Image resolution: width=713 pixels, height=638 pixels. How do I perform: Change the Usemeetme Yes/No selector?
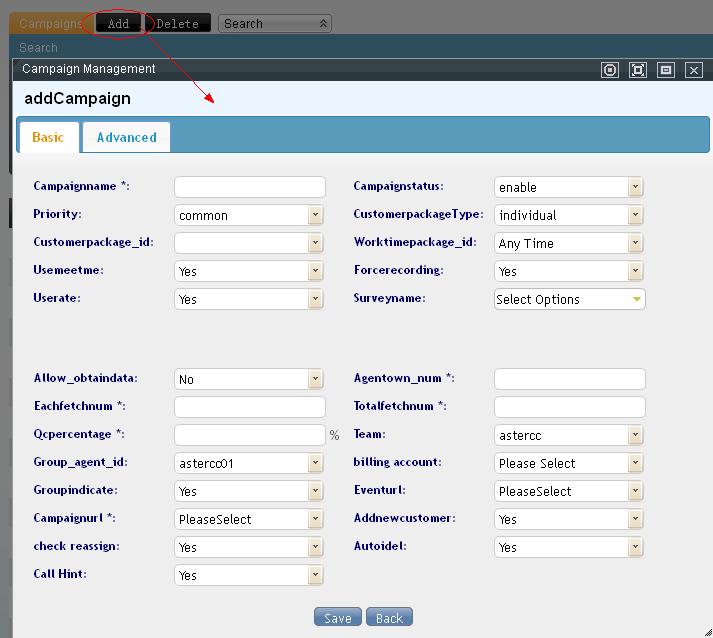(315, 271)
